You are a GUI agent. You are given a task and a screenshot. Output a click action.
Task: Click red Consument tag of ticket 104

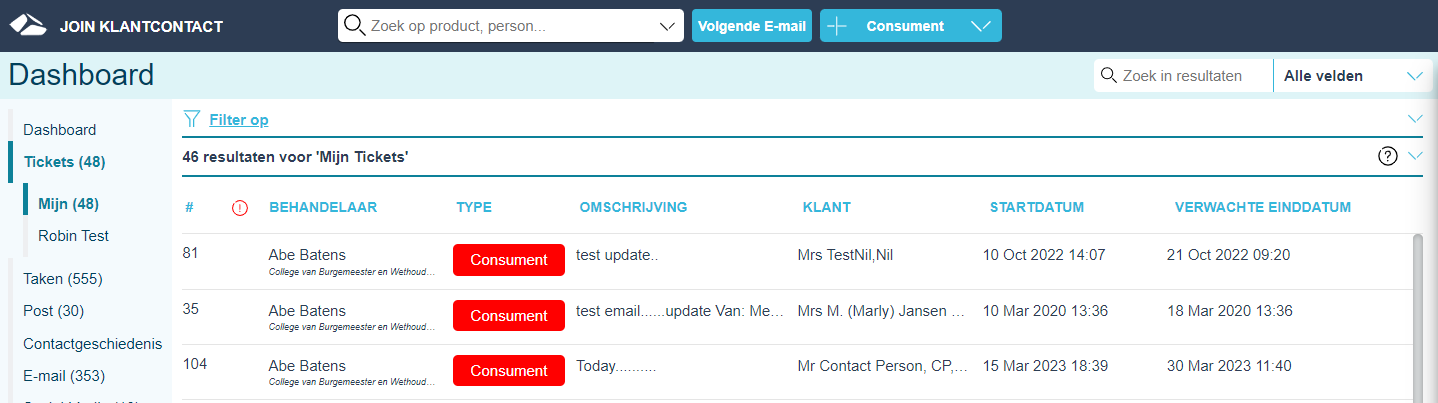(x=509, y=370)
